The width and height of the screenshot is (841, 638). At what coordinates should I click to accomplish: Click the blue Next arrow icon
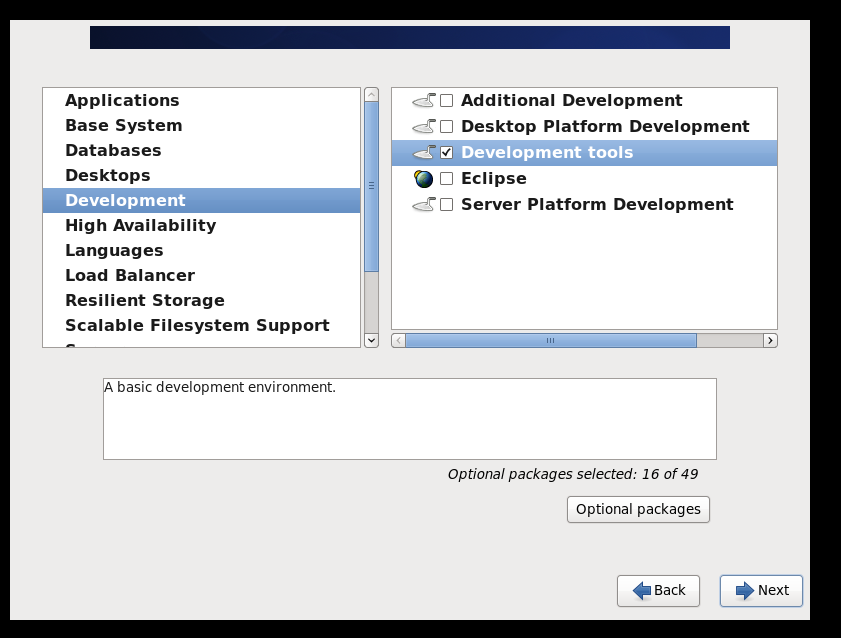tap(745, 591)
